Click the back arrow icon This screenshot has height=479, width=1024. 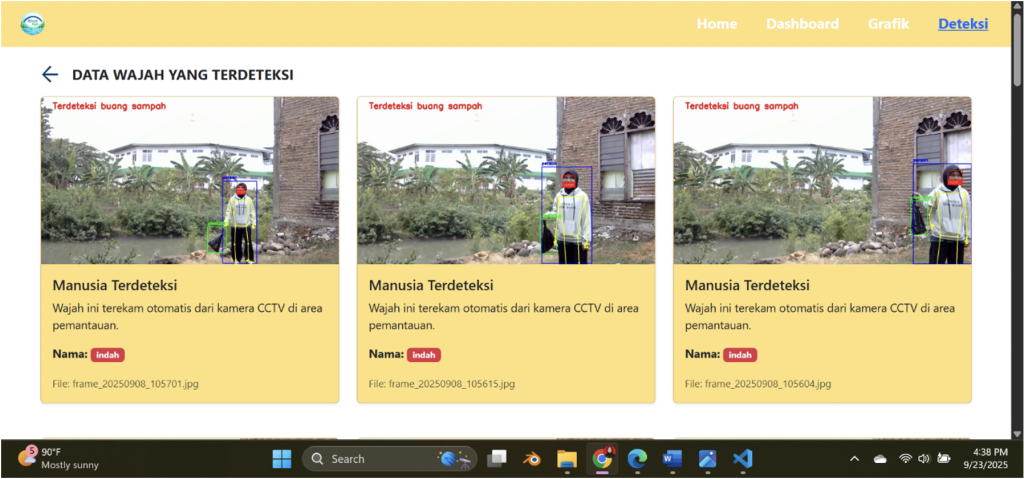pos(50,74)
